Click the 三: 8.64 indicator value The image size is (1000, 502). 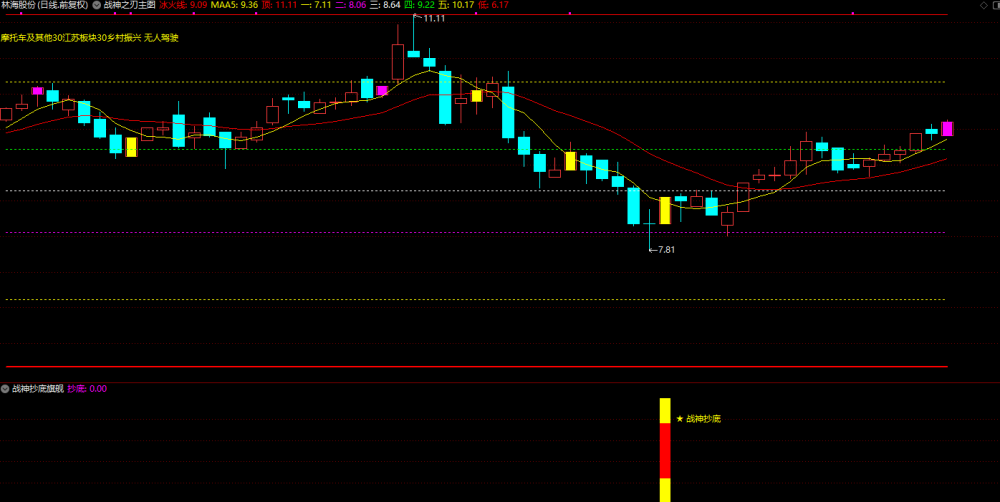pyautogui.click(x=386, y=4)
